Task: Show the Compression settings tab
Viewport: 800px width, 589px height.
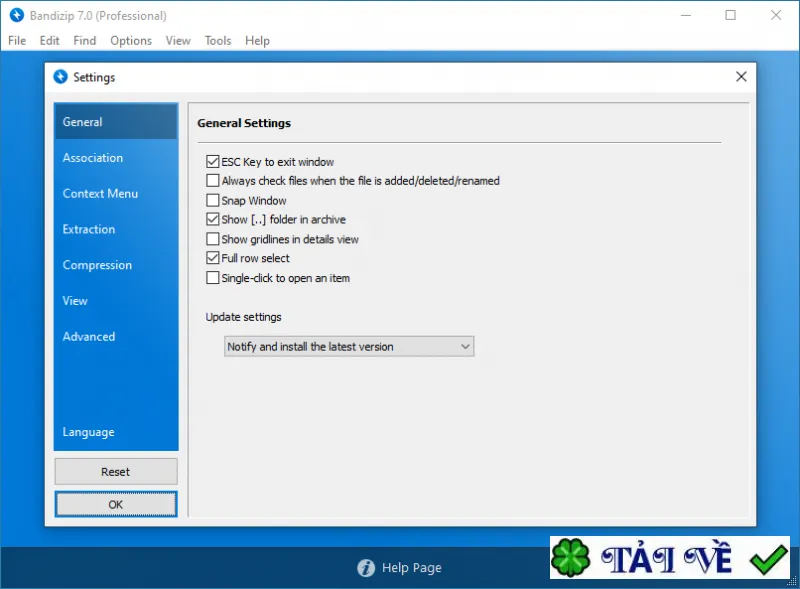Action: coord(116,265)
